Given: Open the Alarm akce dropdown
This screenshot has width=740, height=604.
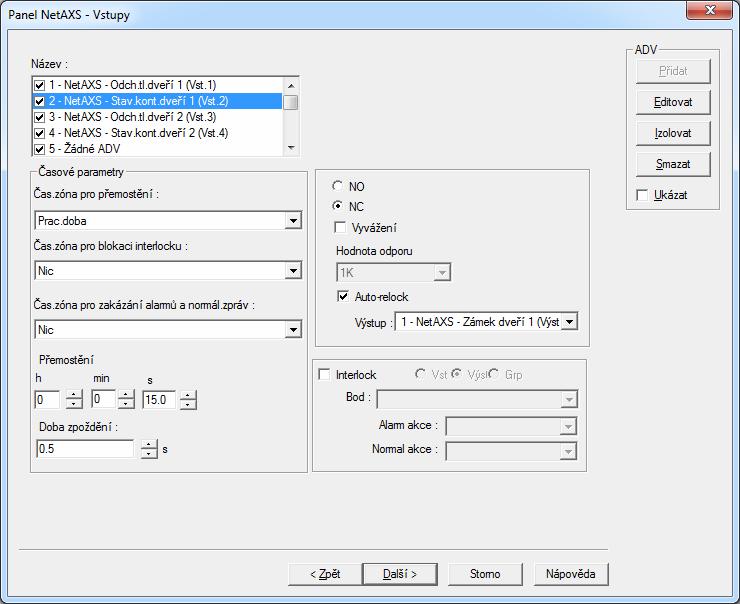Looking at the screenshot, I should [x=568, y=426].
